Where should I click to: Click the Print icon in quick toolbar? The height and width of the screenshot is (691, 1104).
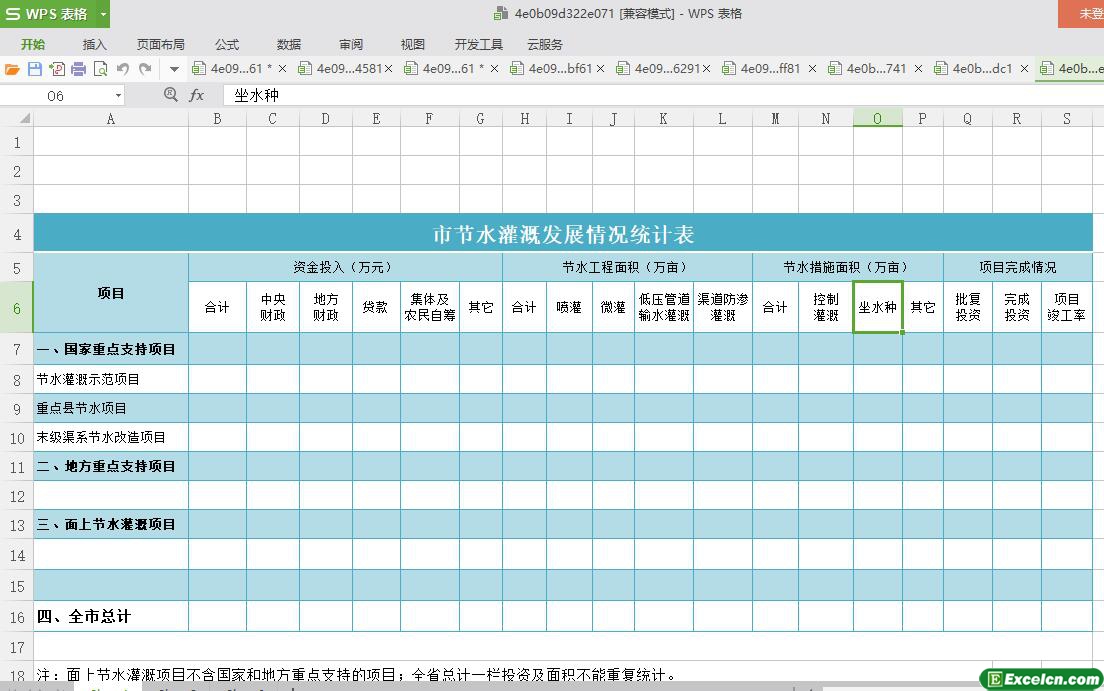point(78,69)
